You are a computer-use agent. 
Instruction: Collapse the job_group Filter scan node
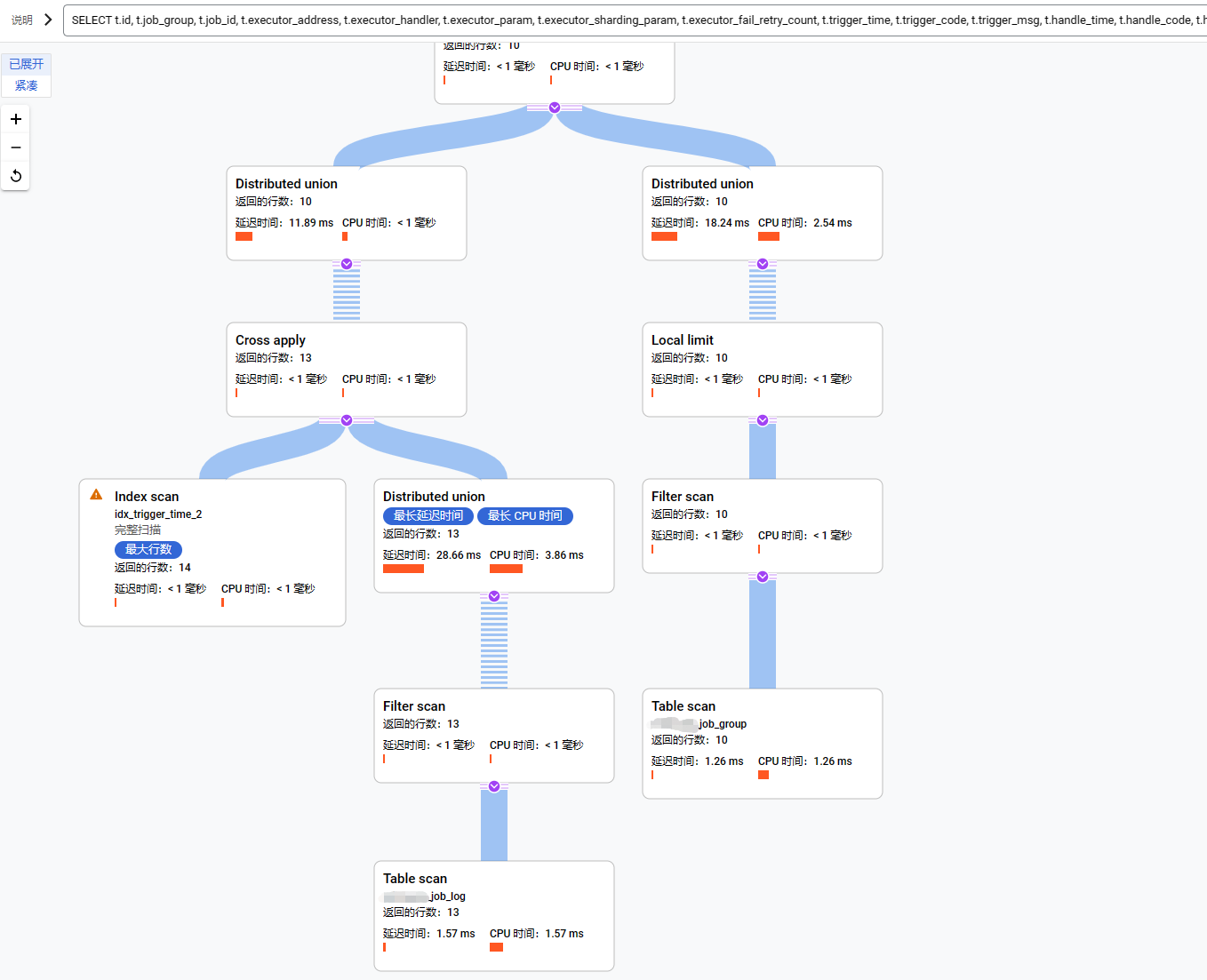[x=763, y=577]
